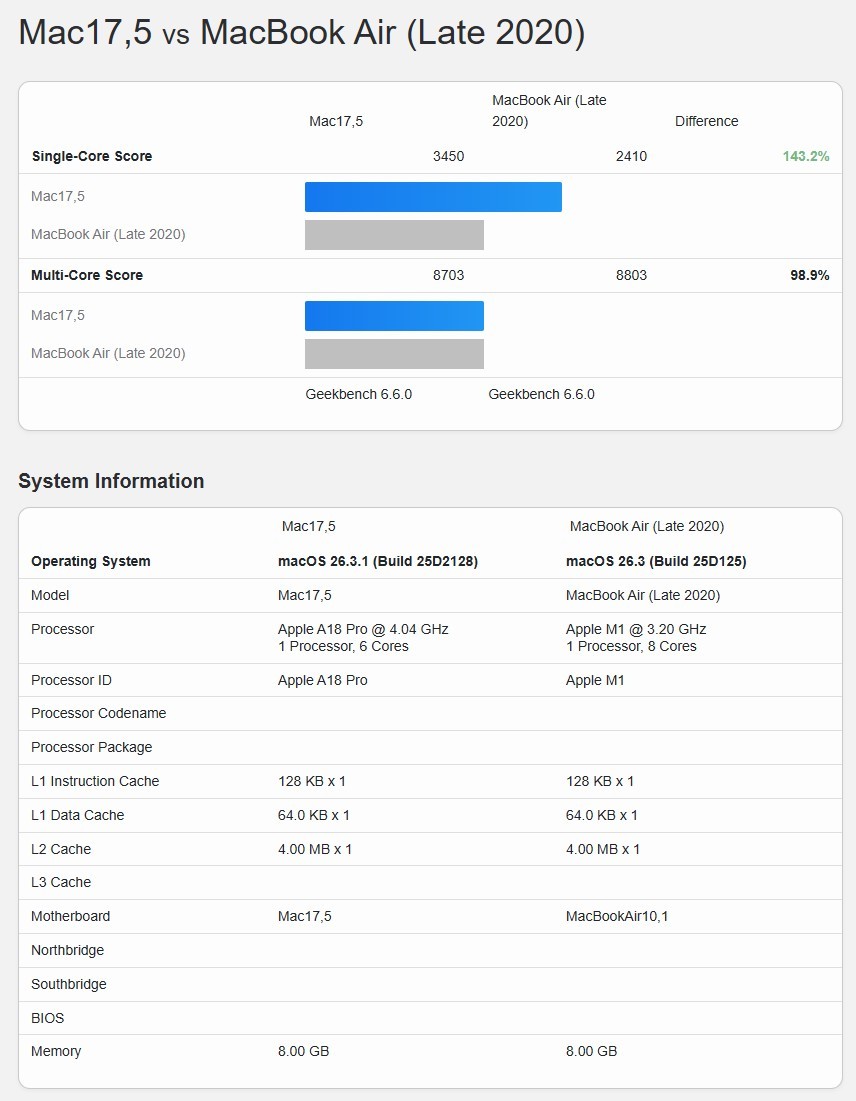The width and height of the screenshot is (856, 1101).
Task: Open the second Geekbench 6.6.0 link
Action: (x=541, y=394)
